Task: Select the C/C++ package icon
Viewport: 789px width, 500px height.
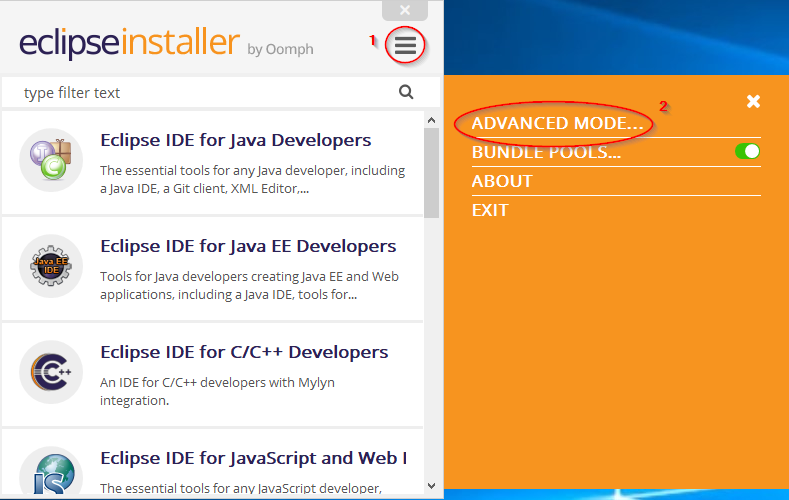Action: 50,372
